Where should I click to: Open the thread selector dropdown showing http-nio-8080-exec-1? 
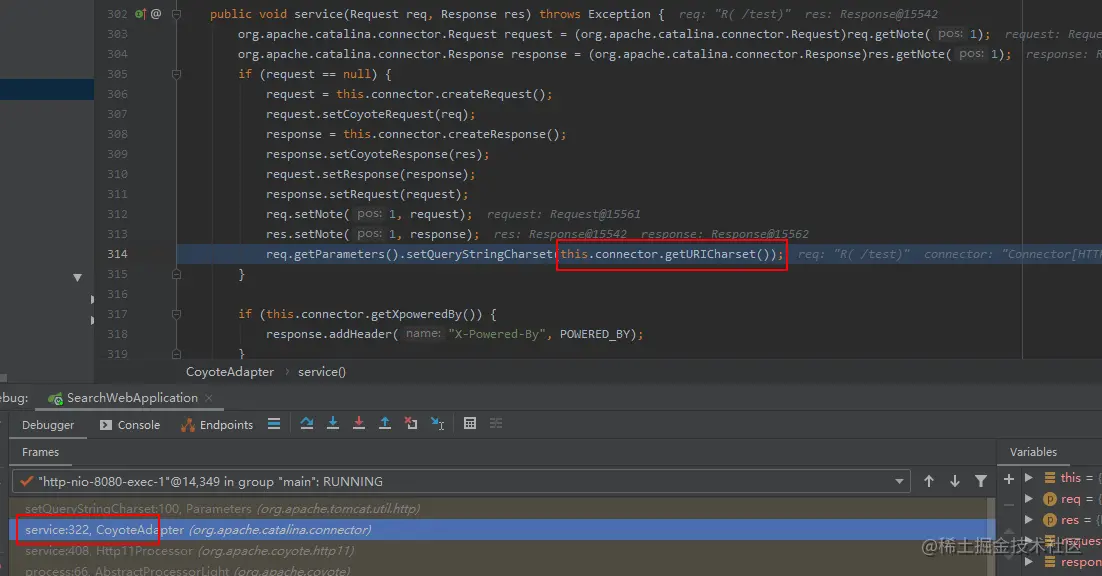pyautogui.click(x=461, y=481)
